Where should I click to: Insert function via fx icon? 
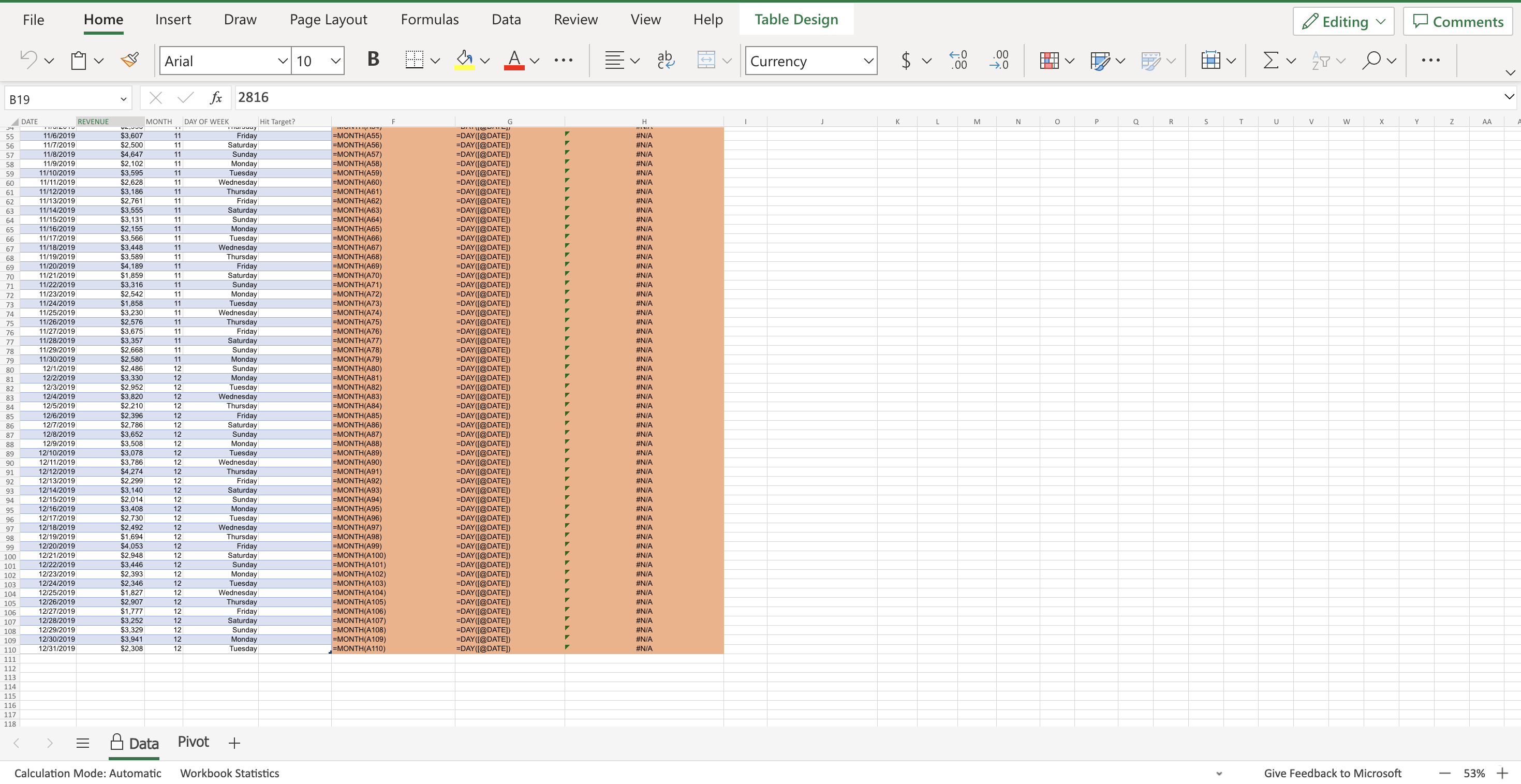(216, 97)
